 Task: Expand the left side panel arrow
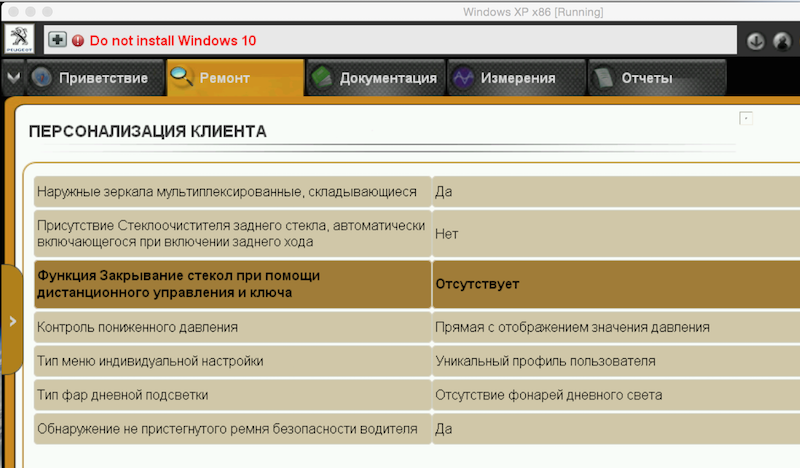(x=12, y=321)
